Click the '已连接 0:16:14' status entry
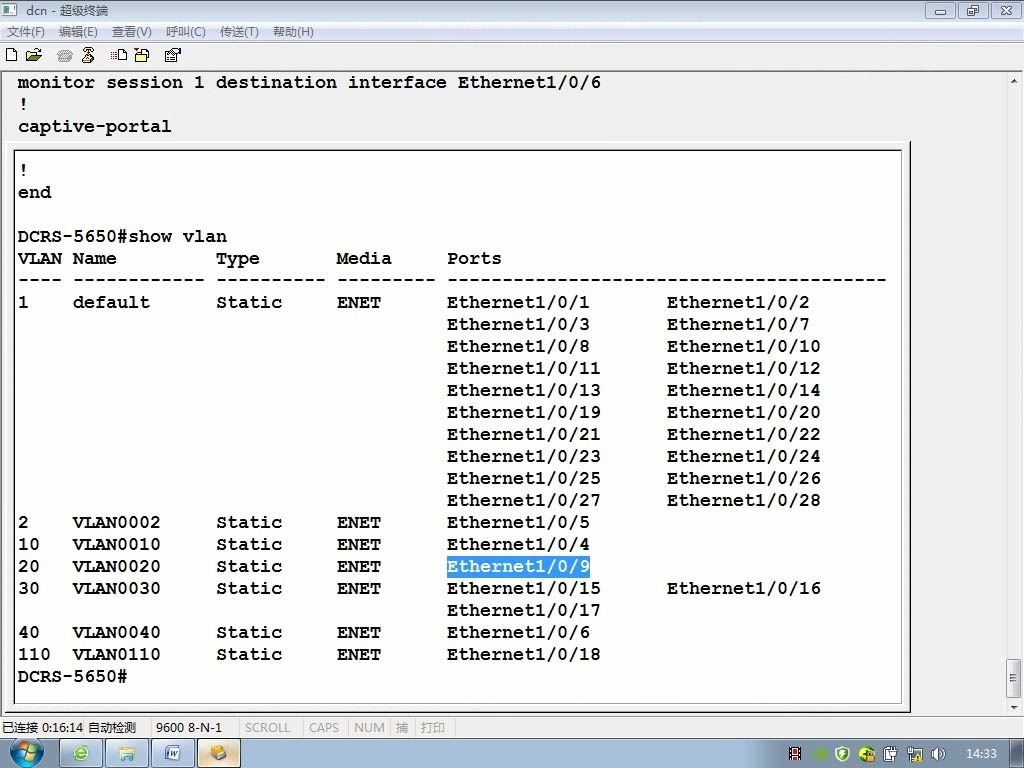The width and height of the screenshot is (1024, 768). [42, 728]
